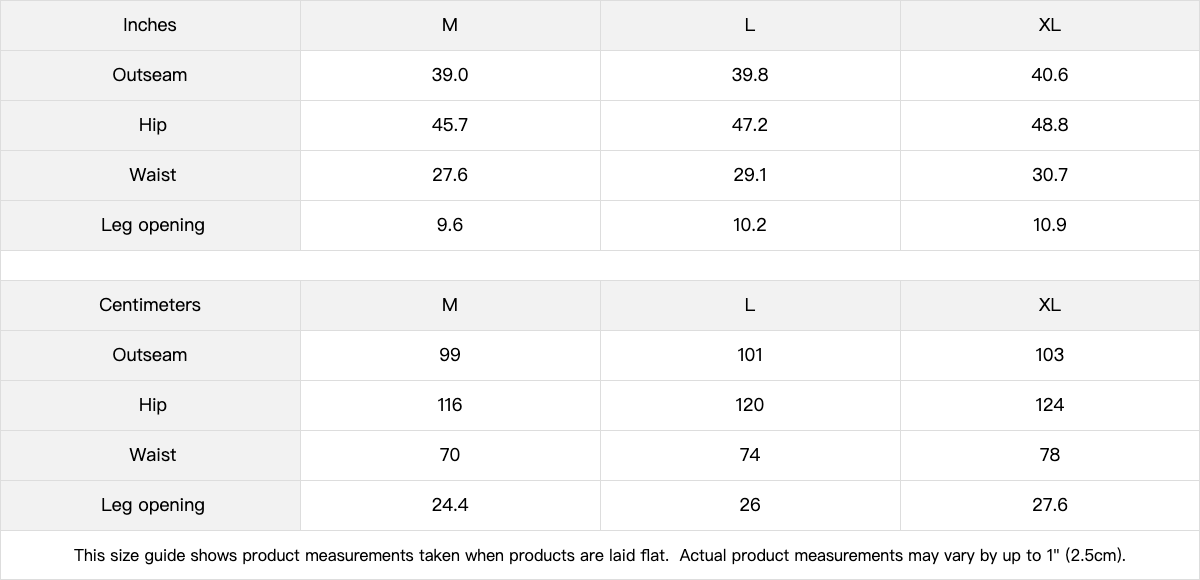
Task: Click the M waist value 27.6
Action: click(450, 175)
